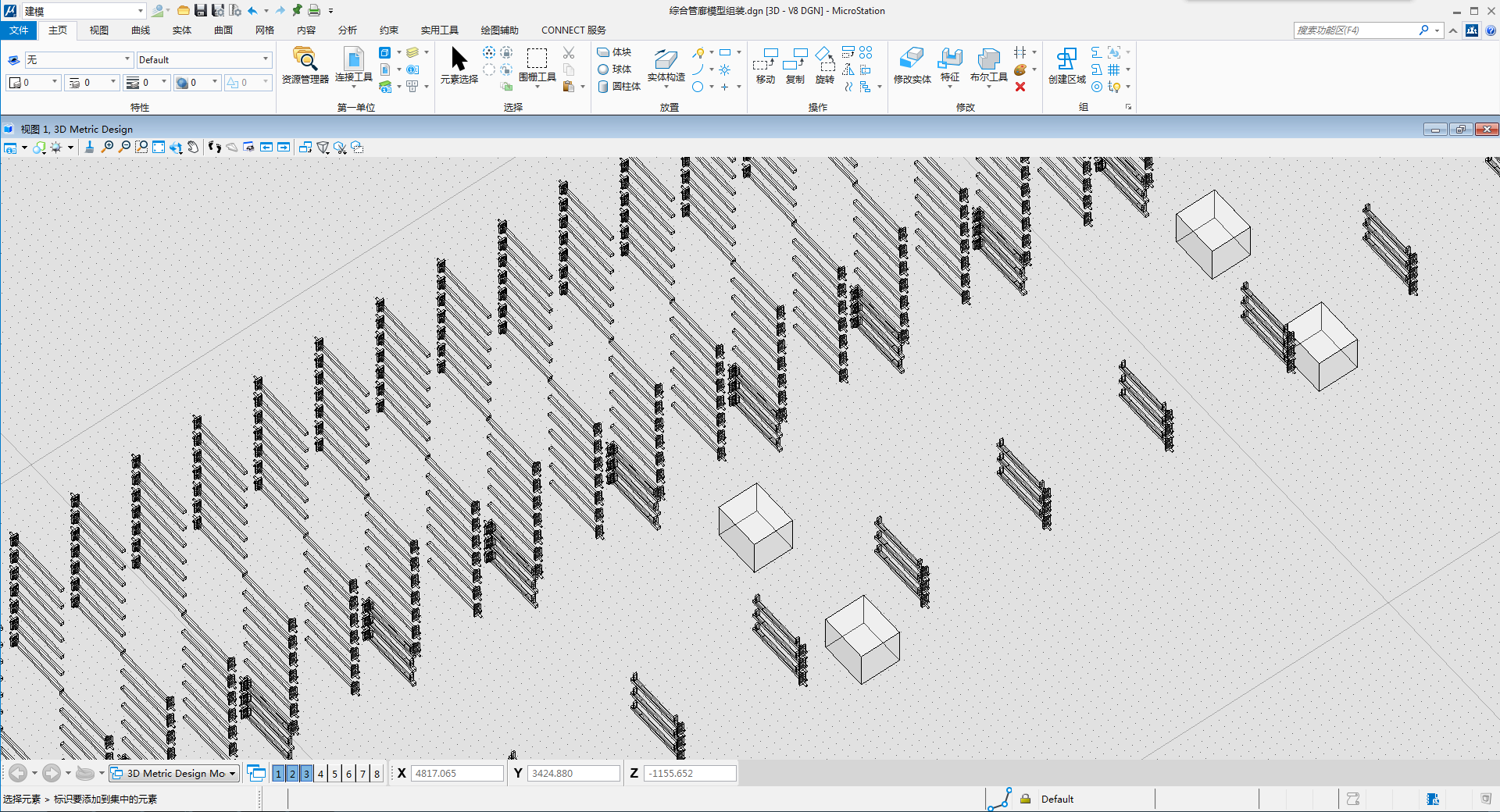Image resolution: width=1500 pixels, height=812 pixels.
Task: Click the fit view icon in view toolbar
Action: tap(159, 147)
